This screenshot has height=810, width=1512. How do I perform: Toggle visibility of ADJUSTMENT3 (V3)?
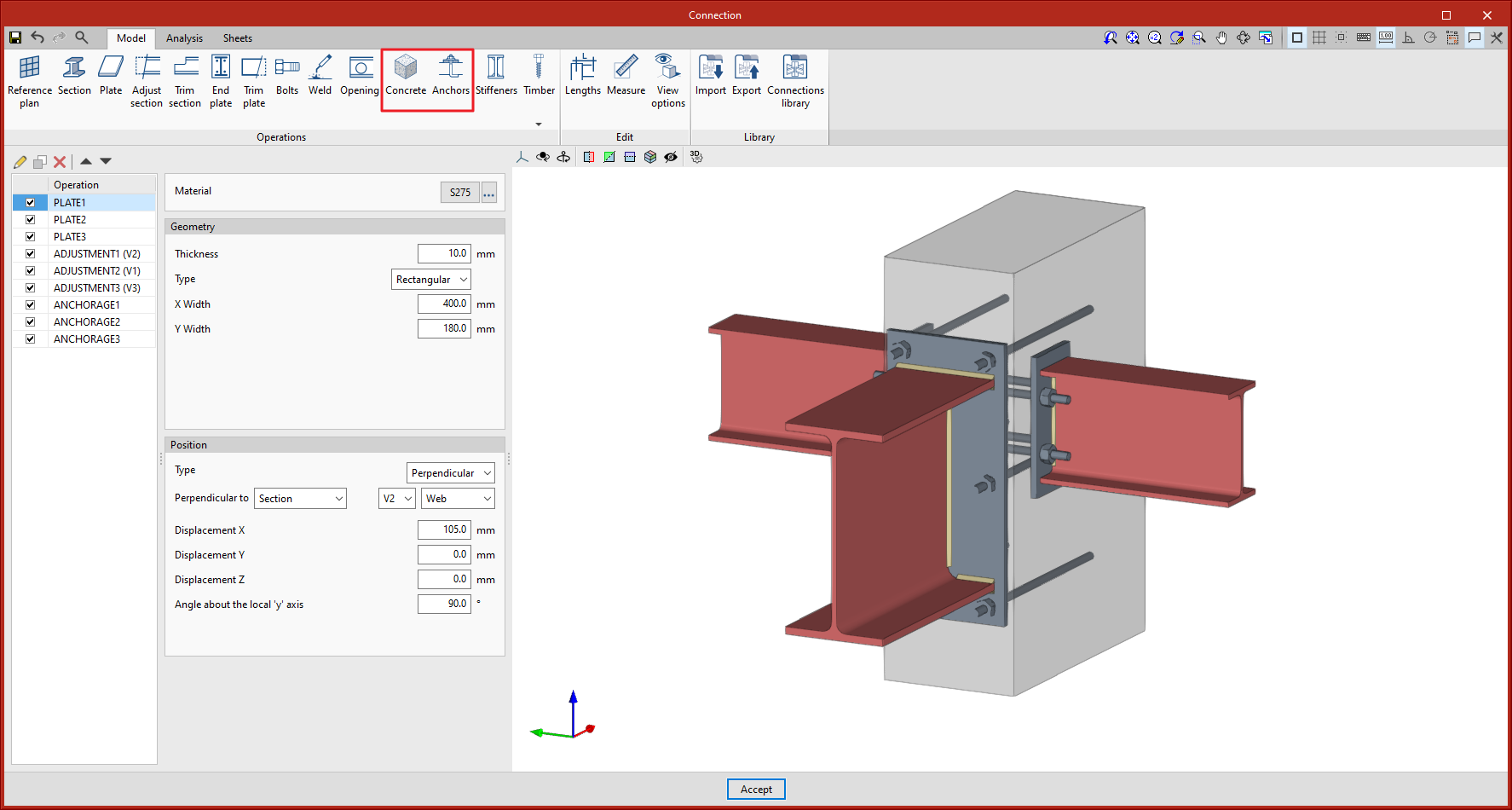click(30, 287)
